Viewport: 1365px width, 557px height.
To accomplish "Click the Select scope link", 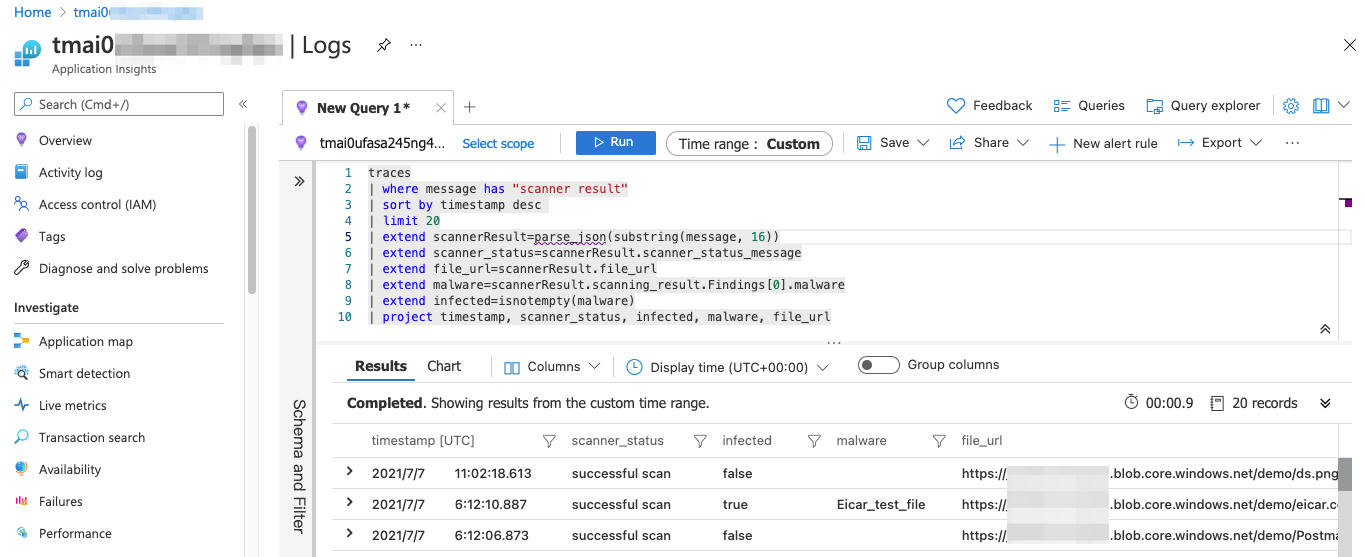I will (x=498, y=144).
